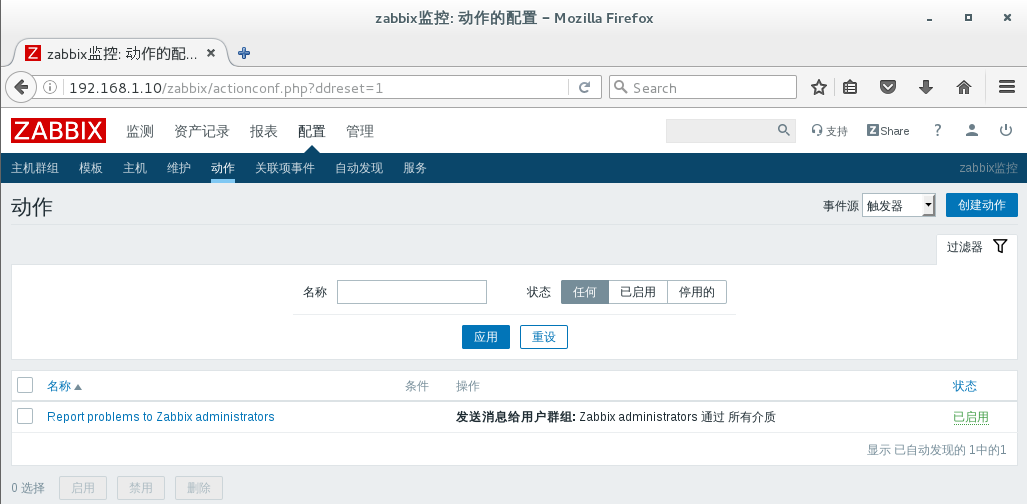The width and height of the screenshot is (1027, 504).
Task: Open the 报表 menu
Action: [263, 131]
